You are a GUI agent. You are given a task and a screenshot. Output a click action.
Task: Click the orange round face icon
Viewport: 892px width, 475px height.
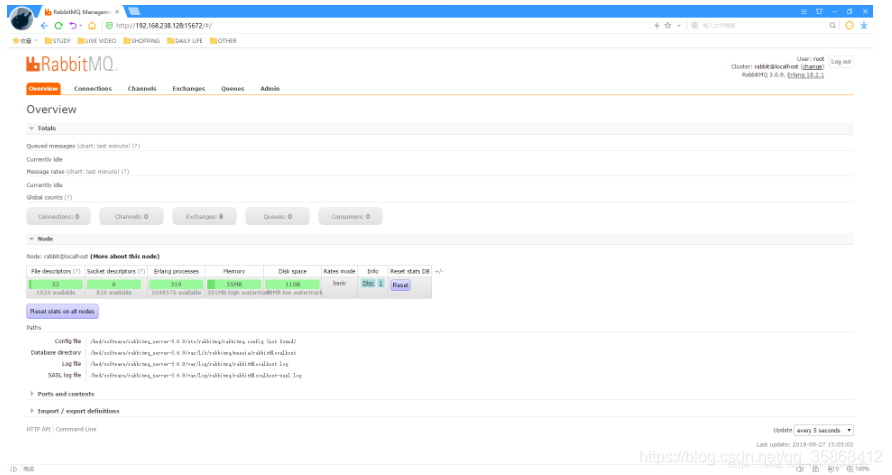849,26
